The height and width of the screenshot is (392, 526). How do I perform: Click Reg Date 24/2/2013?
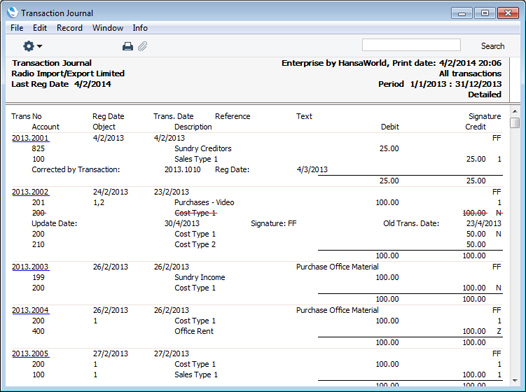(111, 192)
